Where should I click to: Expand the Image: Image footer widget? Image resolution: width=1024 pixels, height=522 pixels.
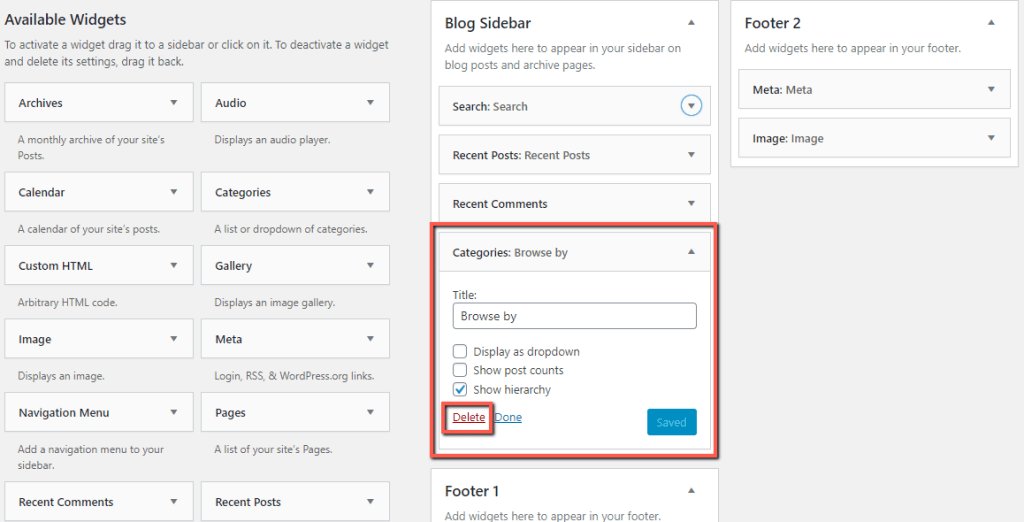[991, 138]
